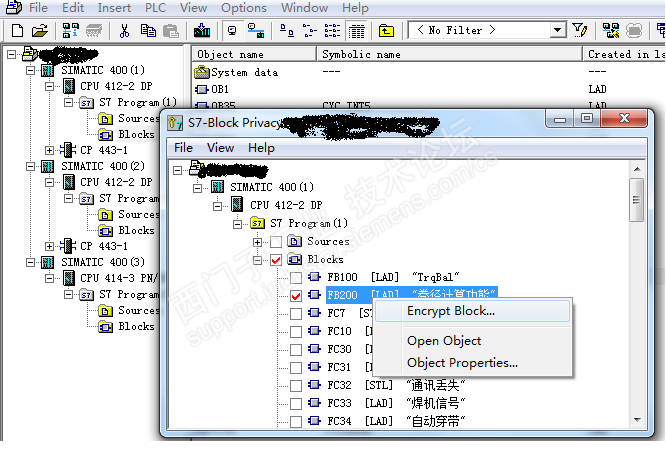The height and width of the screenshot is (465, 666).
Task: Click the filter funnel edit icon
Action: [579, 31]
